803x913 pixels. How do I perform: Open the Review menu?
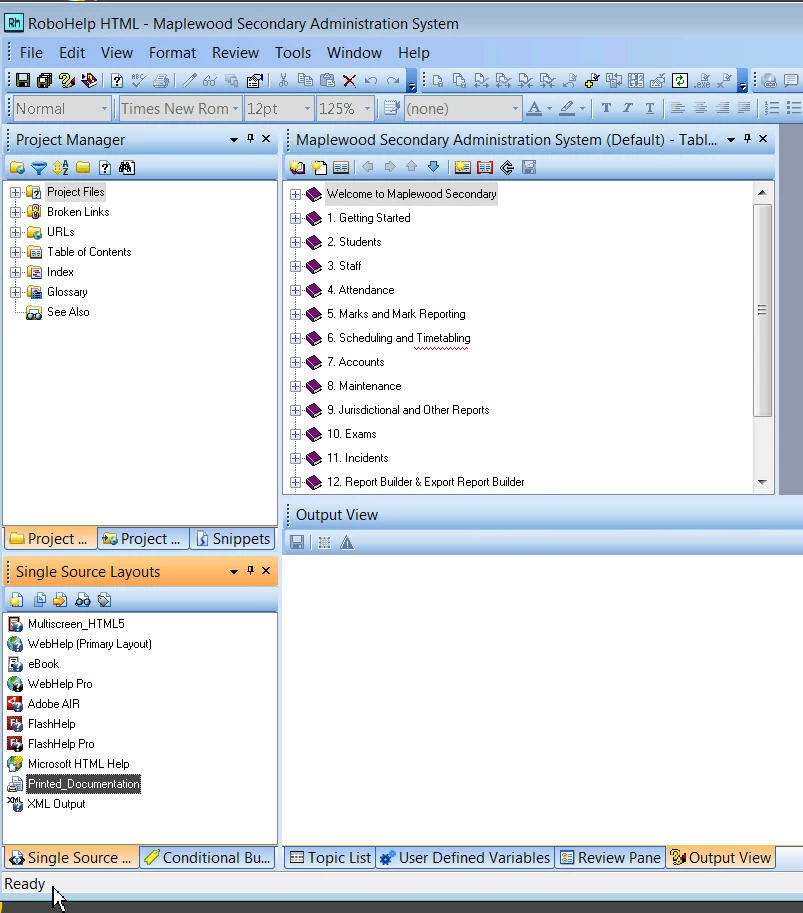pyautogui.click(x=235, y=53)
